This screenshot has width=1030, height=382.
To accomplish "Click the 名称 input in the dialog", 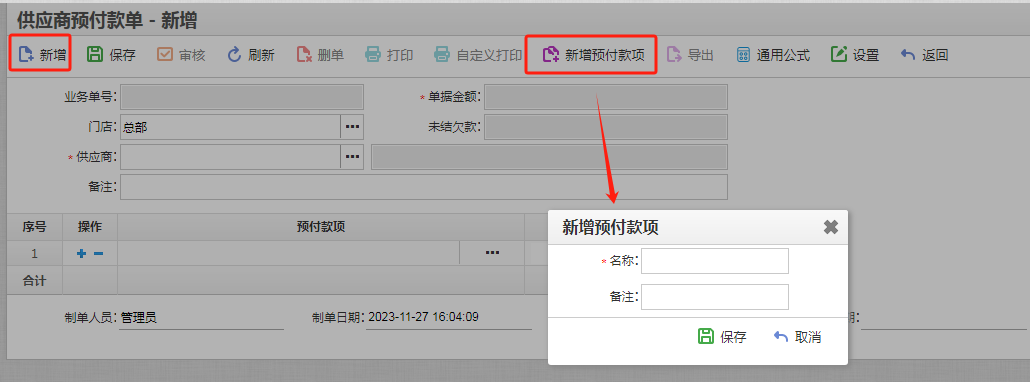I will (715, 261).
